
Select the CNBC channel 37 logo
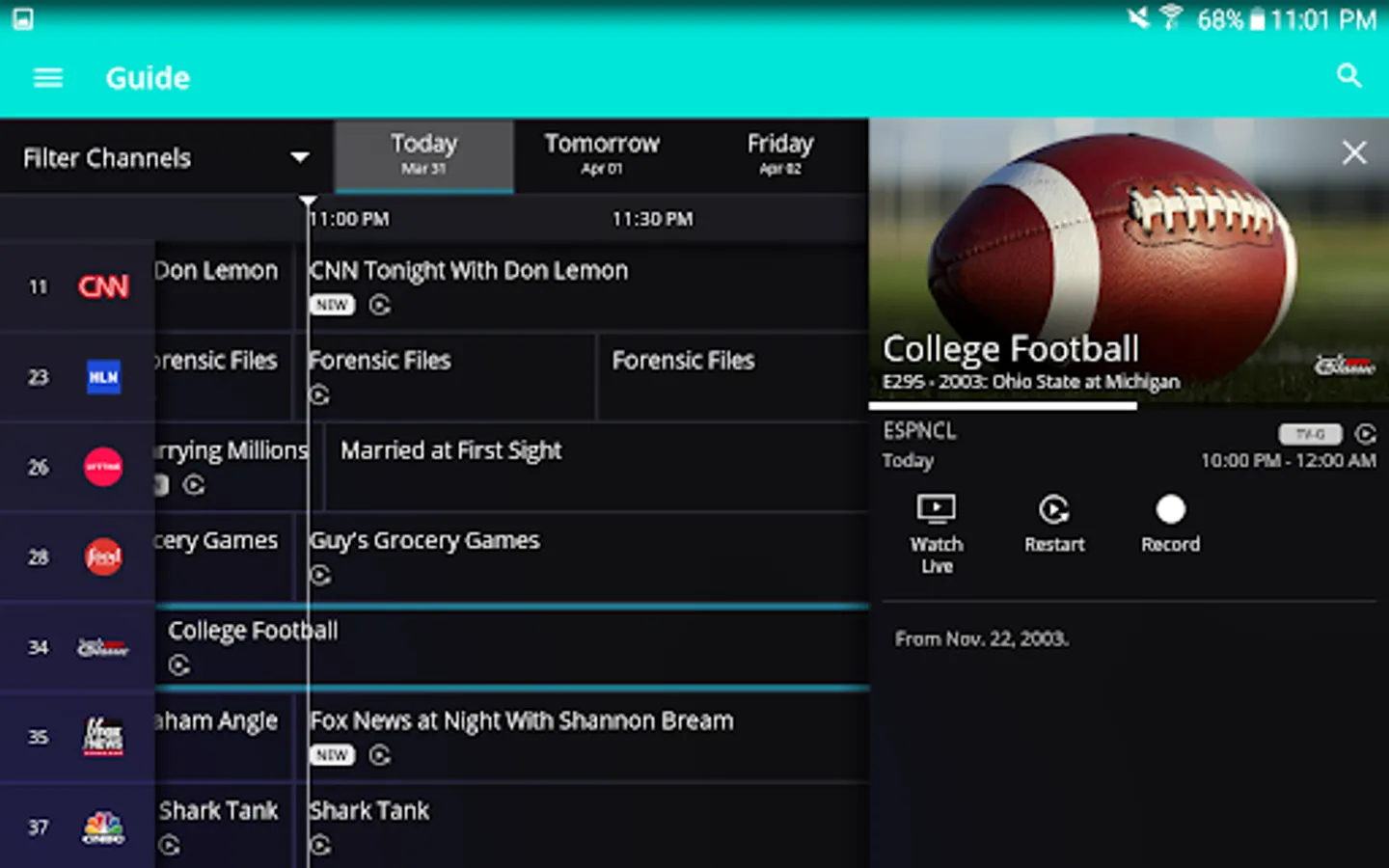point(103,827)
